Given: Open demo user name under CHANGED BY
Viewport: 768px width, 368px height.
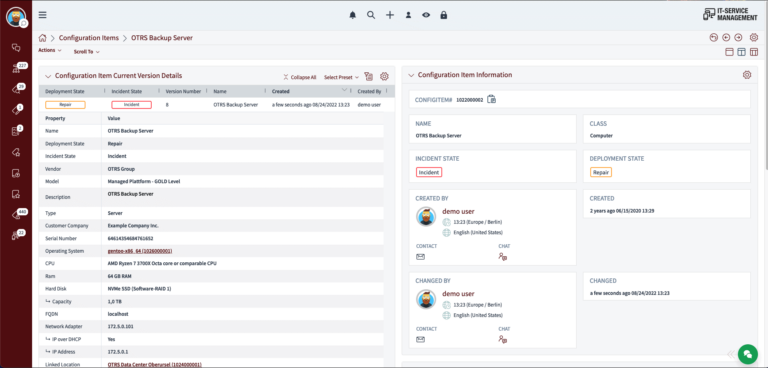Looking at the screenshot, I should (458, 294).
